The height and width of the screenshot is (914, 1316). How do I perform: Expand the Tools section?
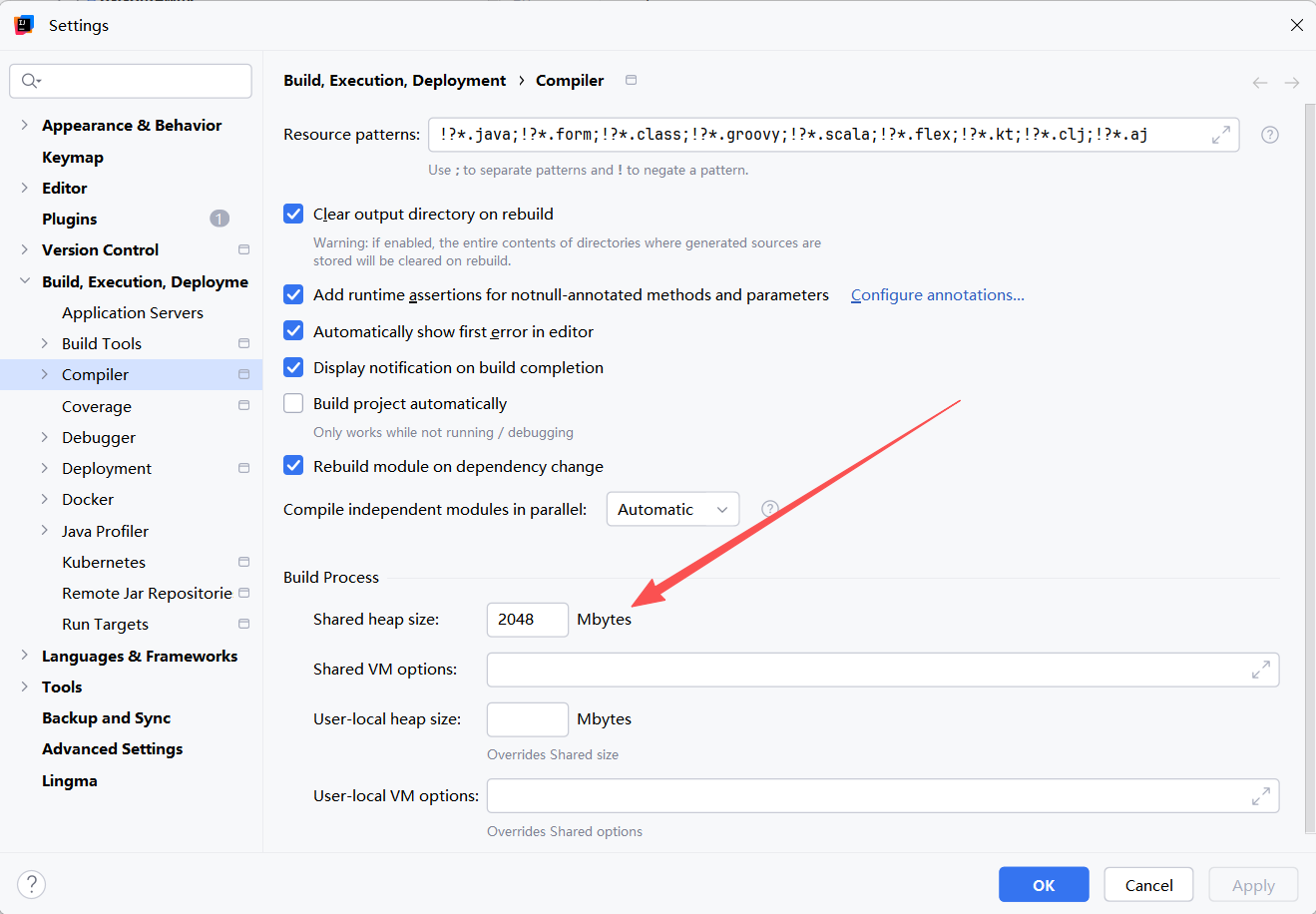25,686
